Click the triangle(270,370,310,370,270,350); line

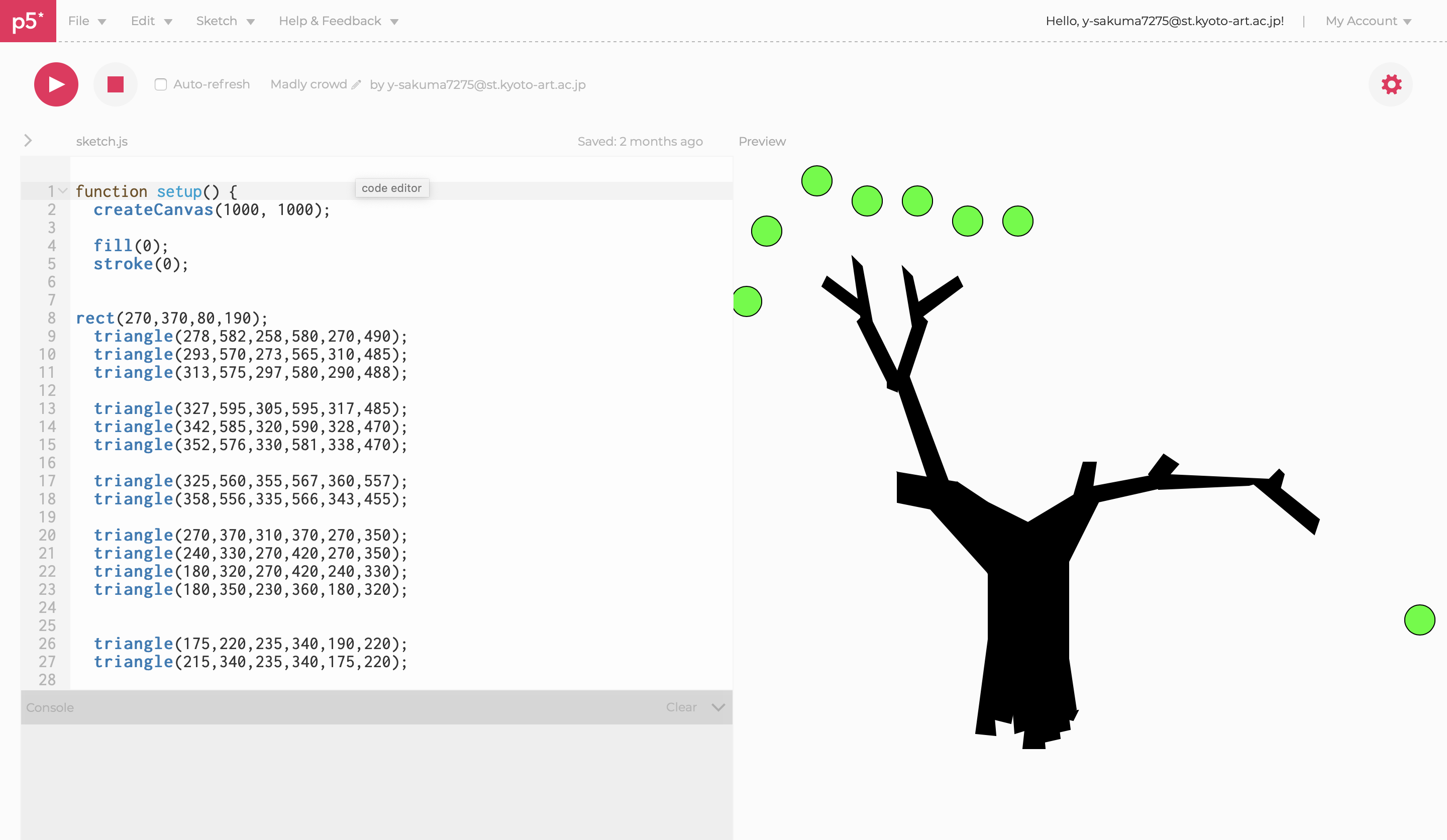click(250, 535)
